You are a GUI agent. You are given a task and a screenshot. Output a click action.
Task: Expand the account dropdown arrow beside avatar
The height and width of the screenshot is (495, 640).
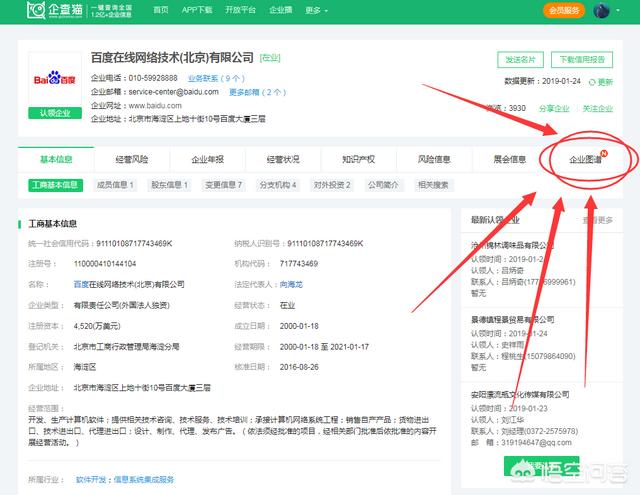(x=618, y=11)
